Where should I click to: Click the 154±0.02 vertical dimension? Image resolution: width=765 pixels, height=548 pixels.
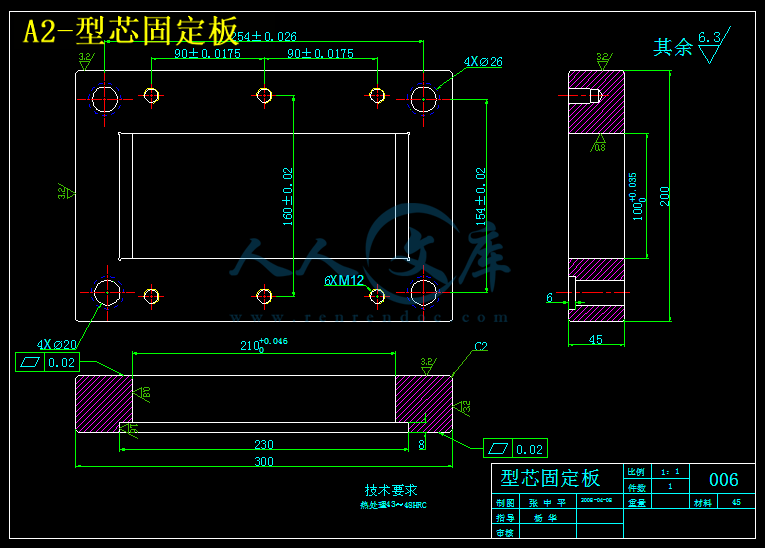coord(481,197)
